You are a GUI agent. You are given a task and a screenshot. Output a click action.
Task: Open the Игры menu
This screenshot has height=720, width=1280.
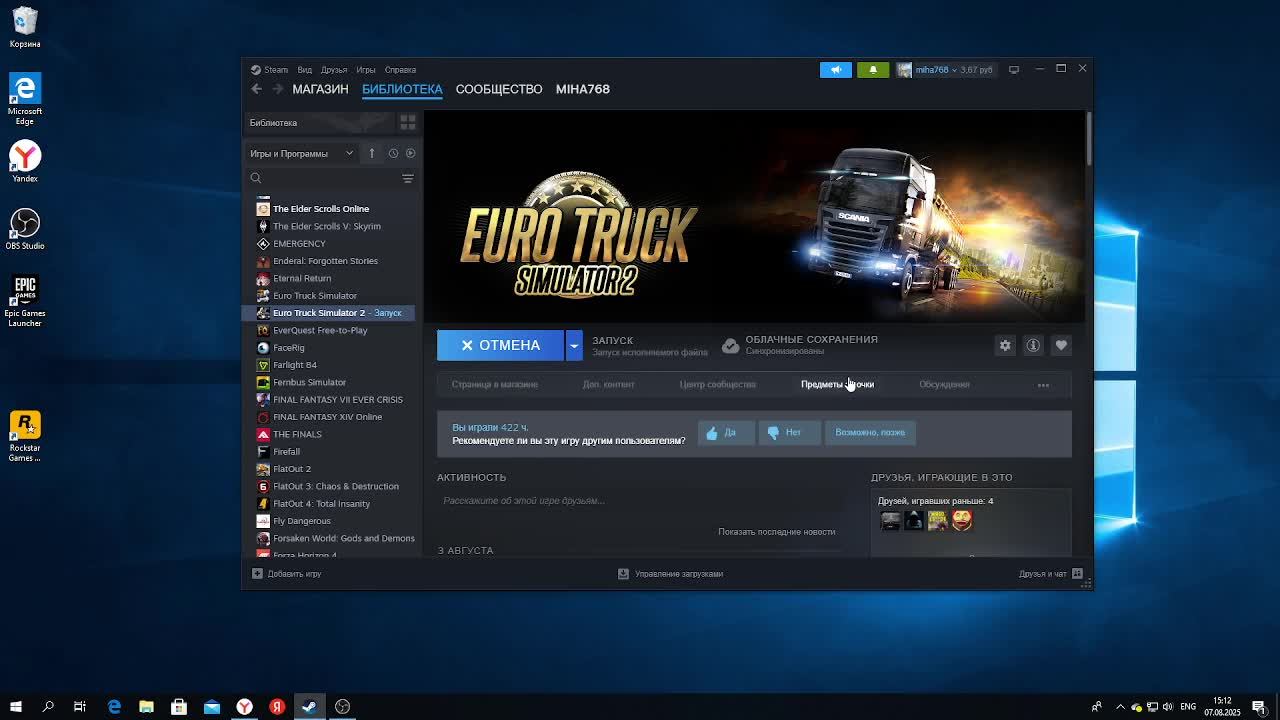(366, 70)
